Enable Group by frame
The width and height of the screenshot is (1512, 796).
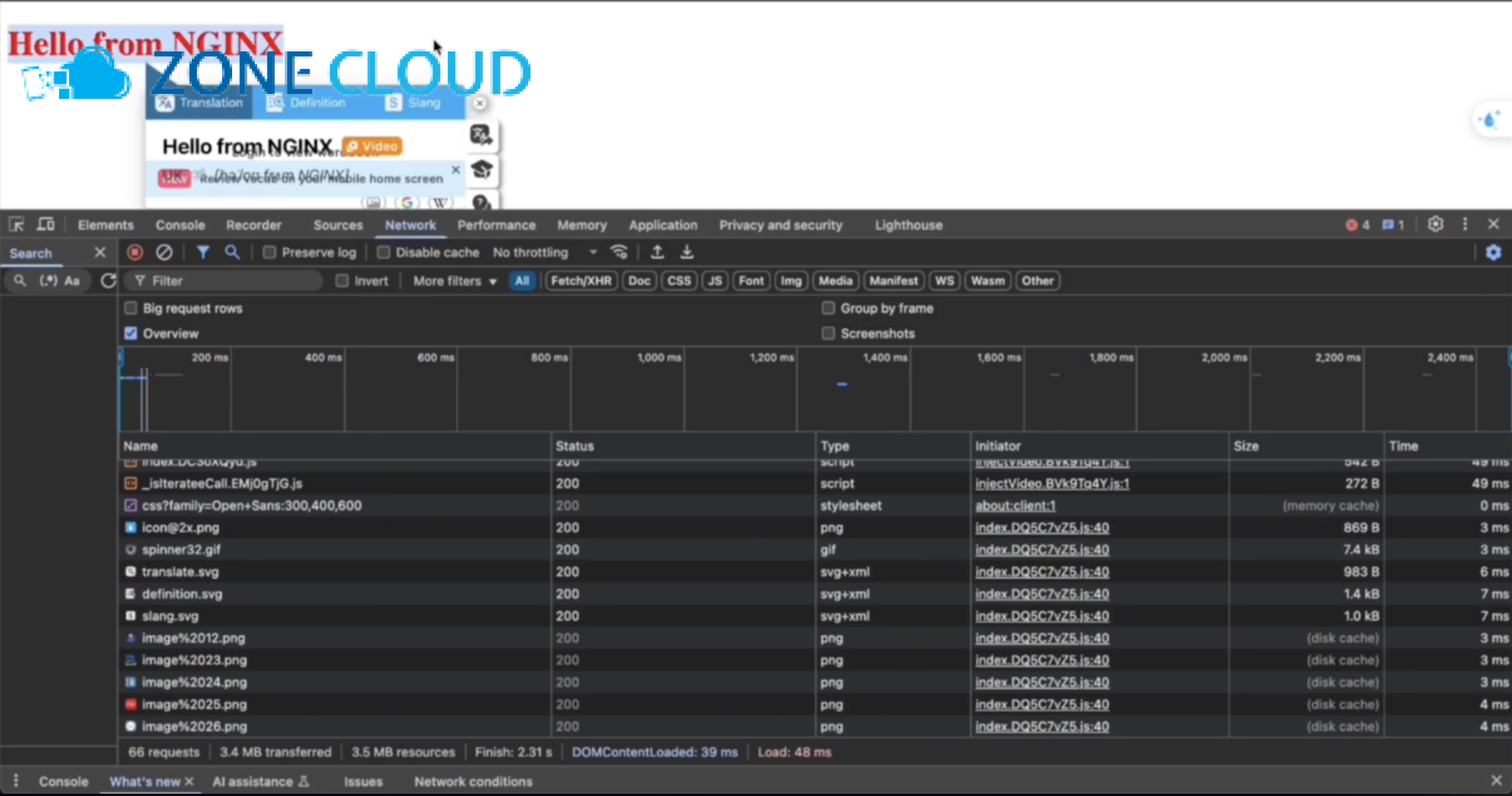(828, 308)
